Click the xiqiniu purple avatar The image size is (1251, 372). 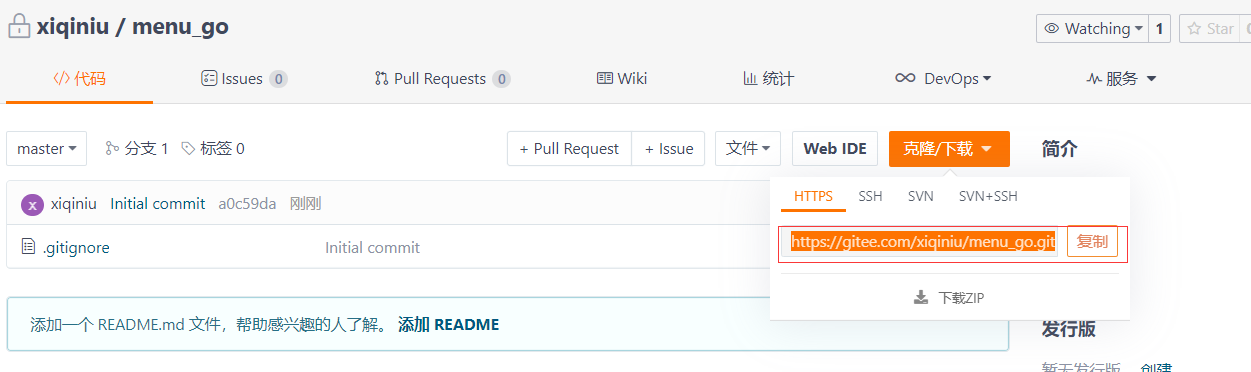(x=33, y=204)
